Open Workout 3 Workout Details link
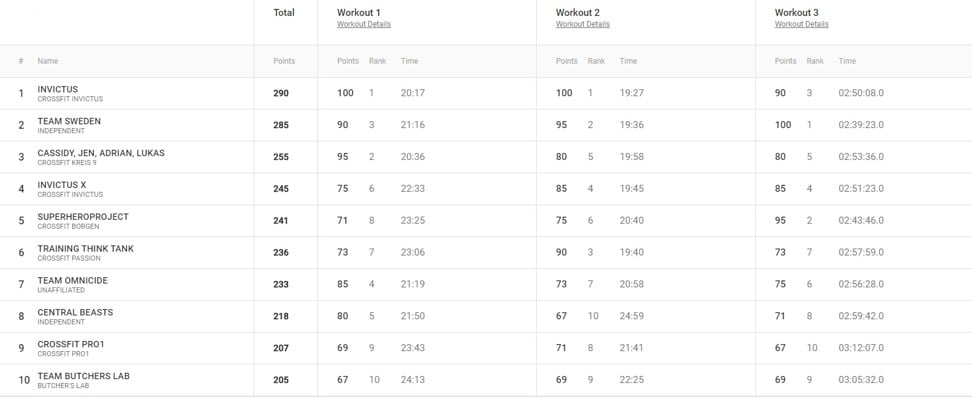This screenshot has height=397, width=972. [x=802, y=24]
